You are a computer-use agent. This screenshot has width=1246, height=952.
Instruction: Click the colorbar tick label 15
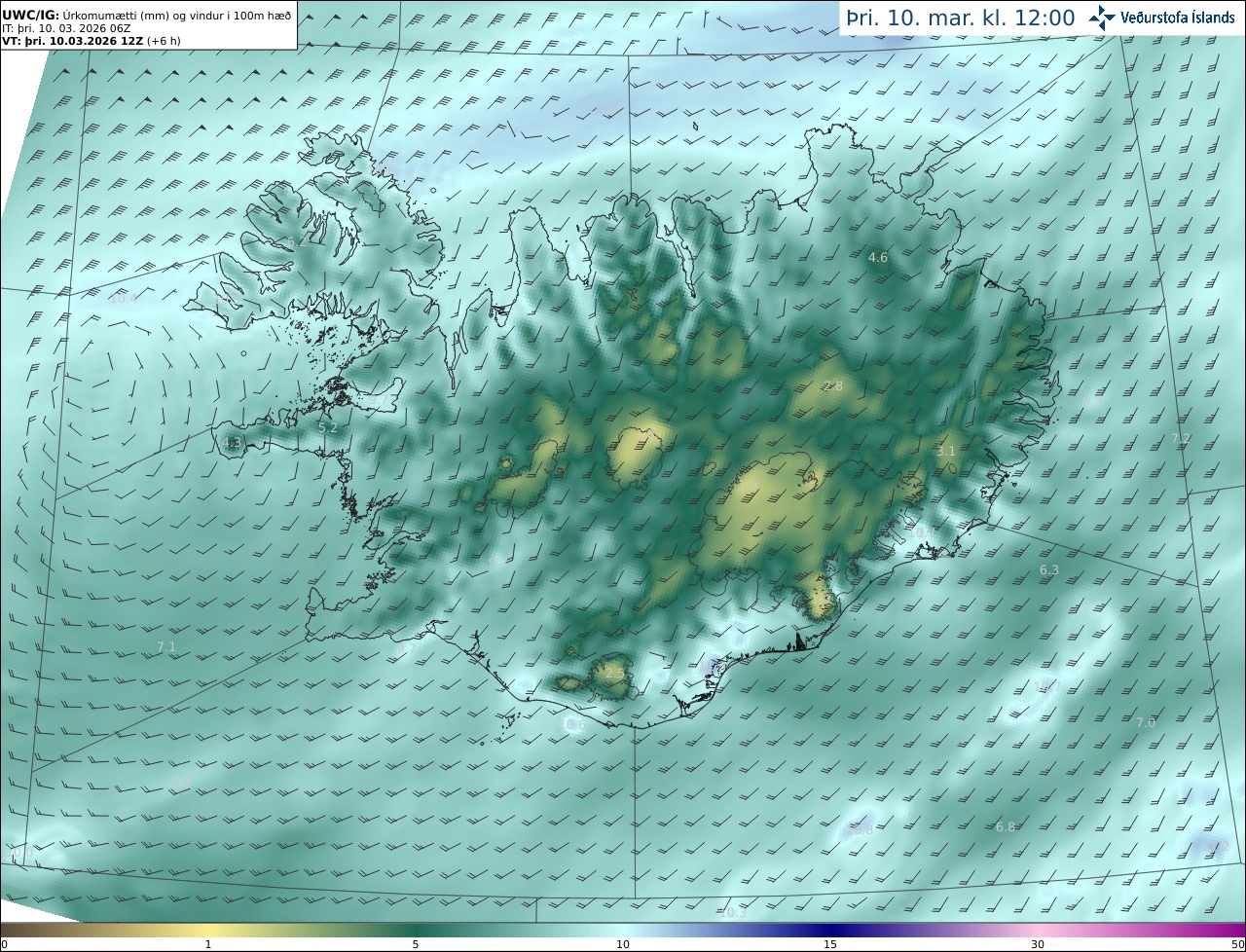click(x=830, y=944)
